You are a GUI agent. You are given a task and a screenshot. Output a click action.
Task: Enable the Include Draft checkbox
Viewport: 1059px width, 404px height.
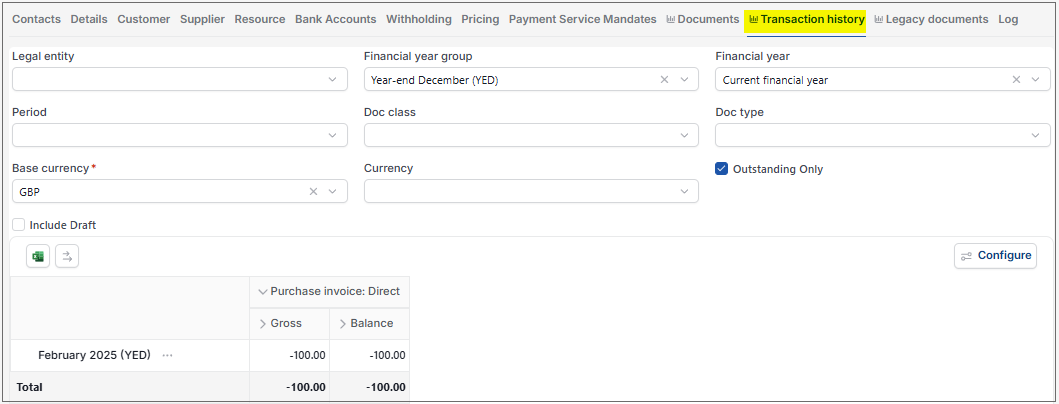pos(18,225)
